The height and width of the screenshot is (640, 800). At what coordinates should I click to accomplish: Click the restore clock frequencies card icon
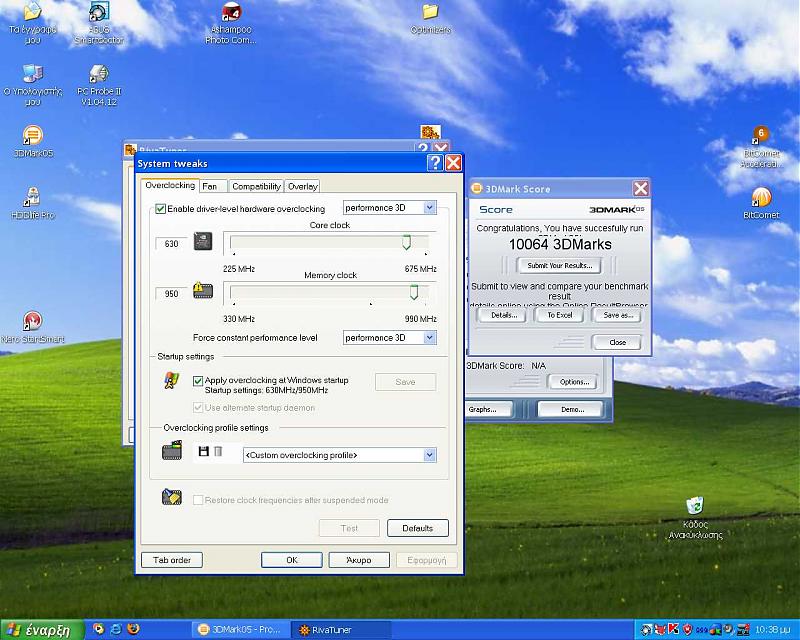171,497
